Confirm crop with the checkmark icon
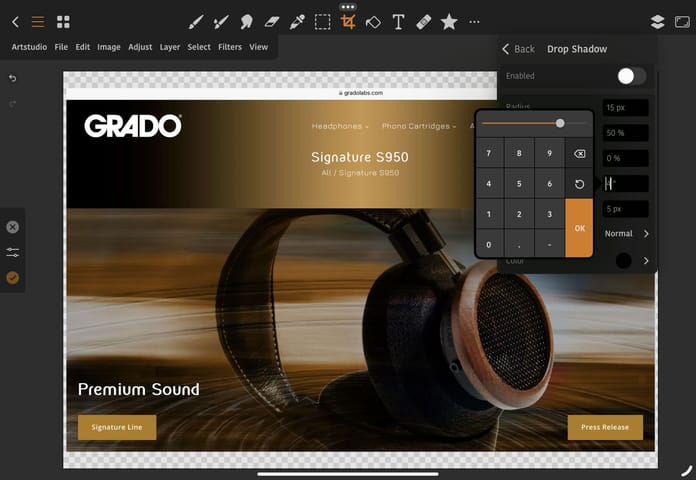696x480 pixels. 12,278
